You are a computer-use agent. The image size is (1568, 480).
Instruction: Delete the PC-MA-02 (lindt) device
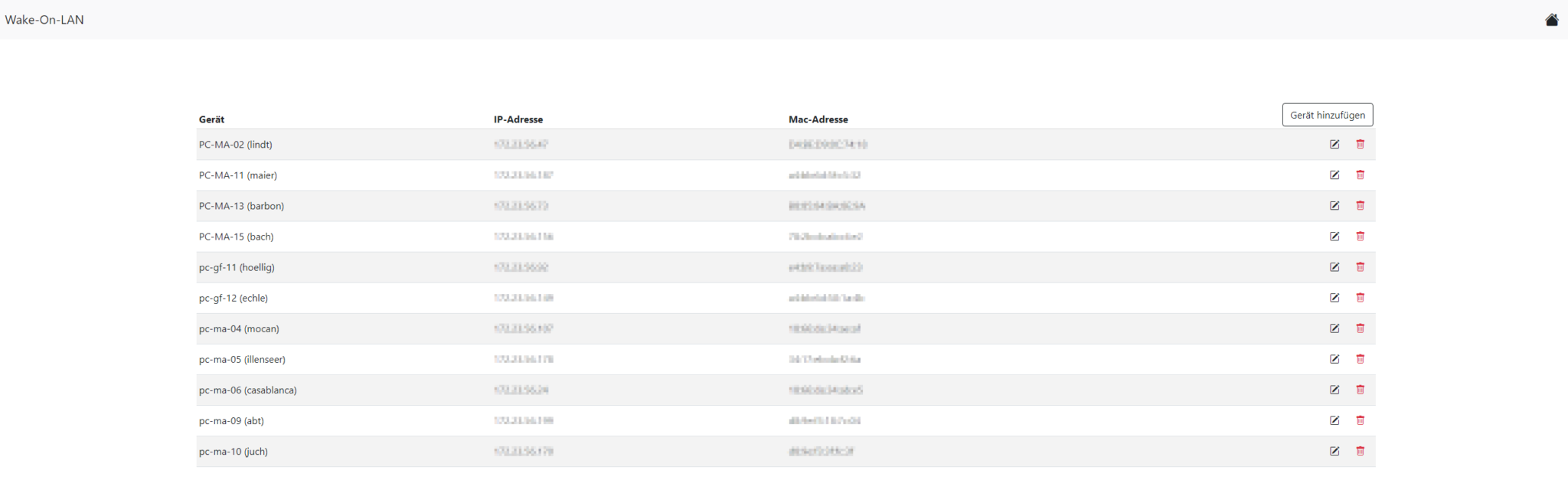(x=1361, y=144)
